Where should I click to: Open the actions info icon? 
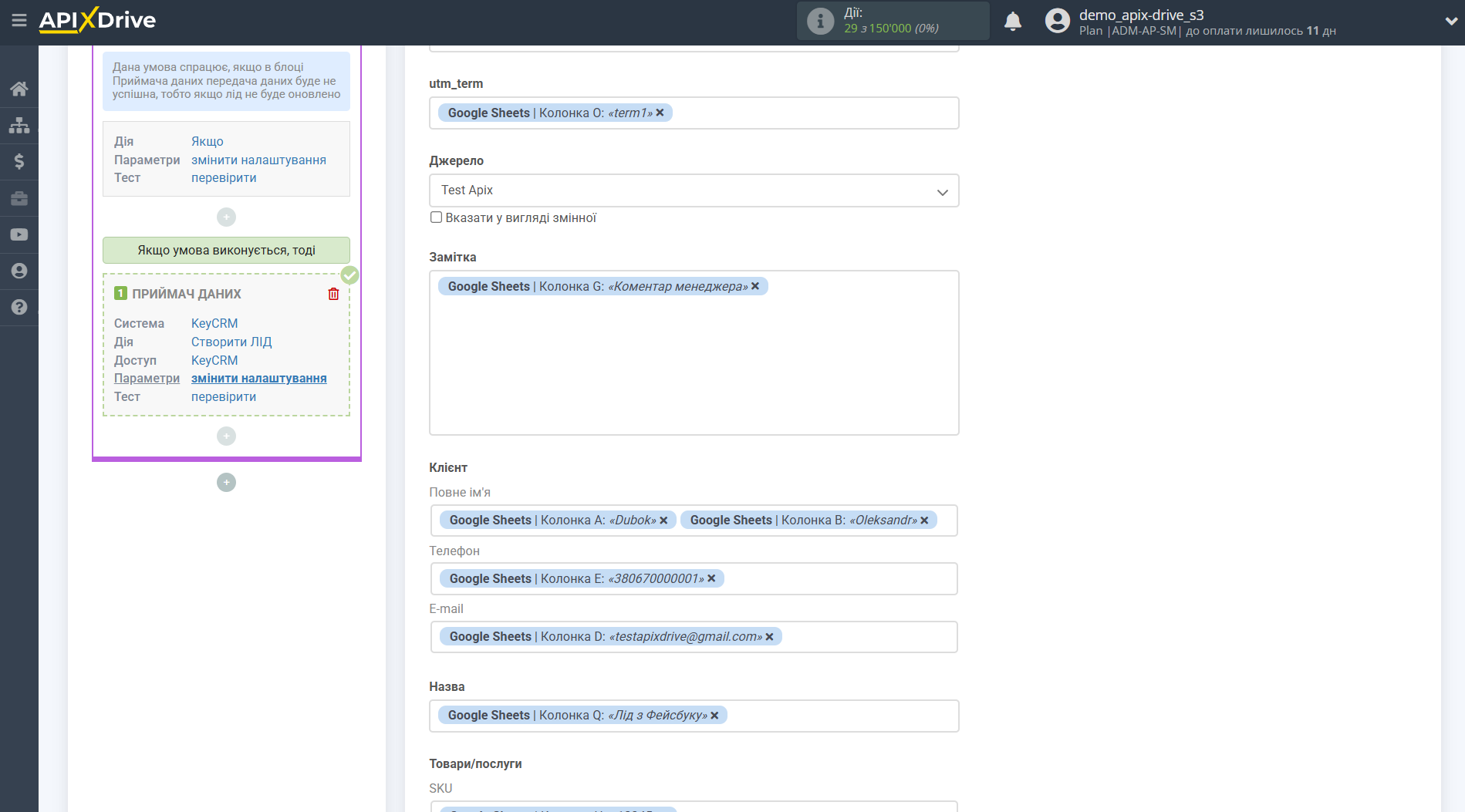coord(820,21)
